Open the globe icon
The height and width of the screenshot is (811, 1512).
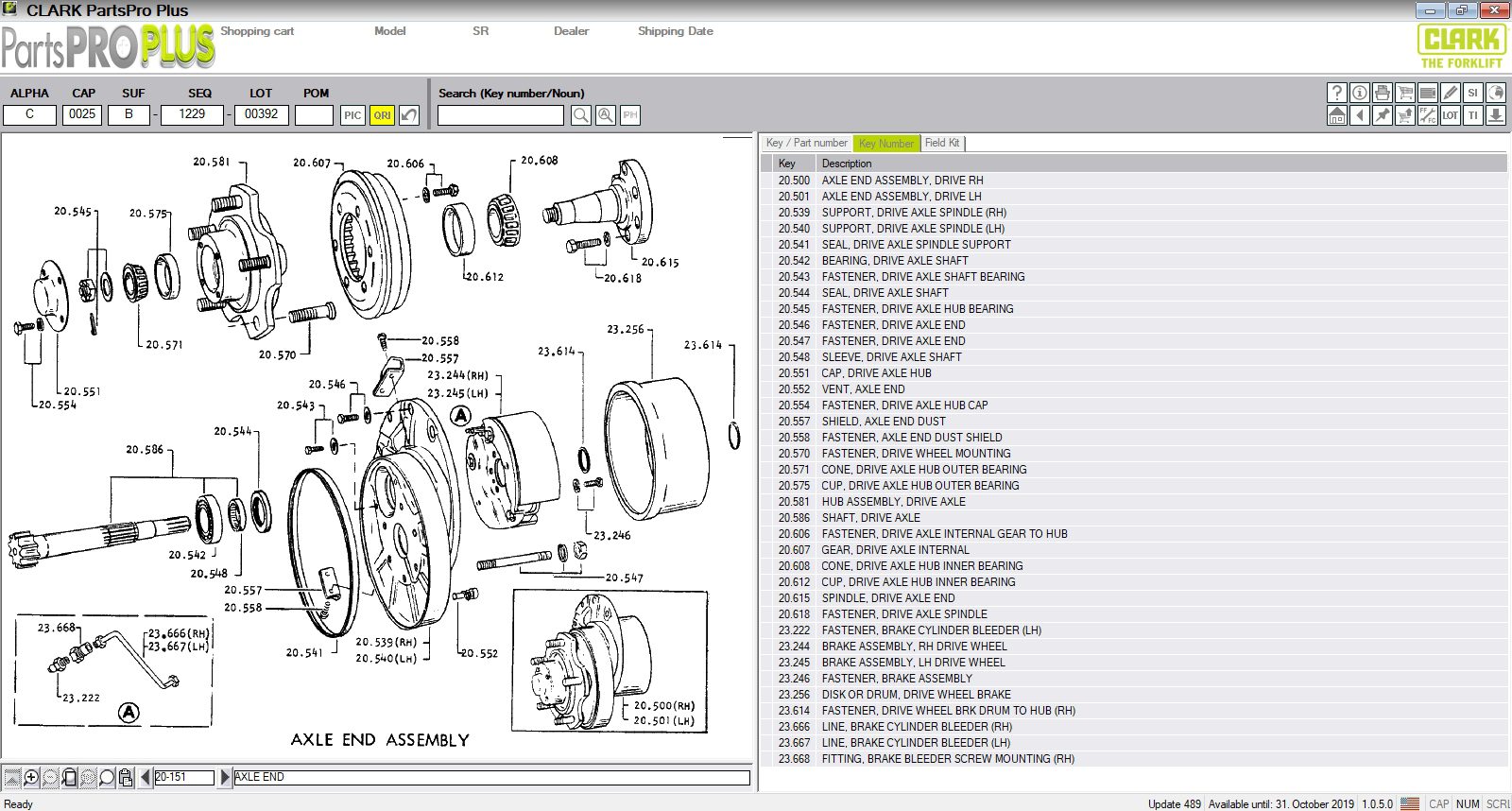coord(1496,93)
